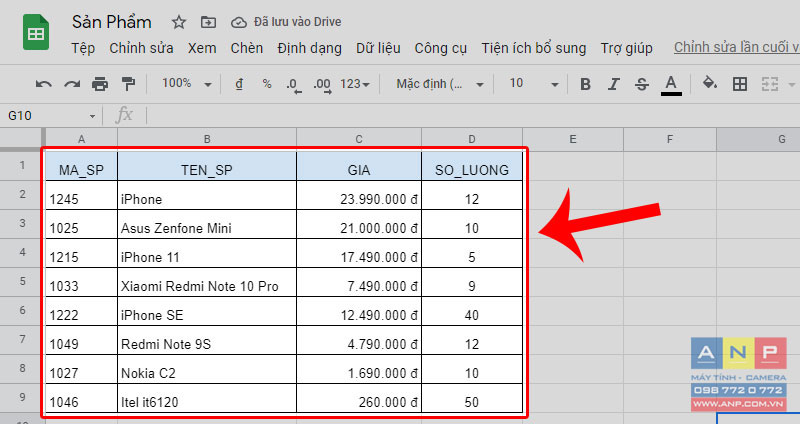Expand the G10 name box dropdown

(x=92, y=116)
